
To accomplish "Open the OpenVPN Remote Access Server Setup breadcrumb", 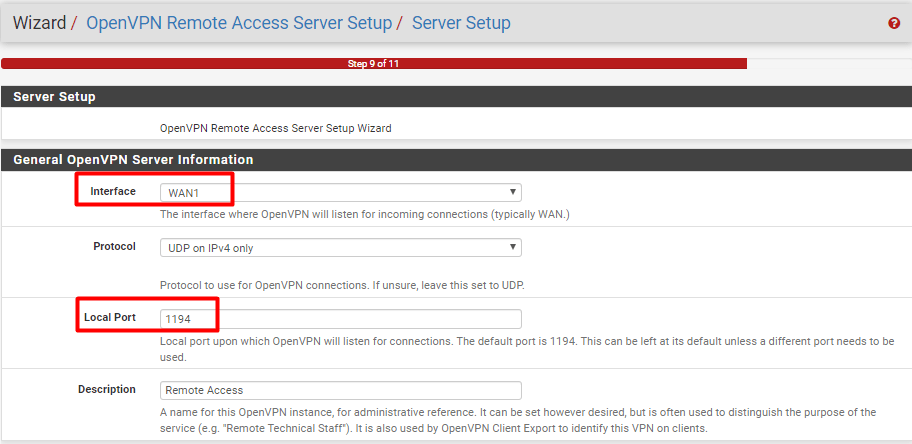I will coord(239,22).
